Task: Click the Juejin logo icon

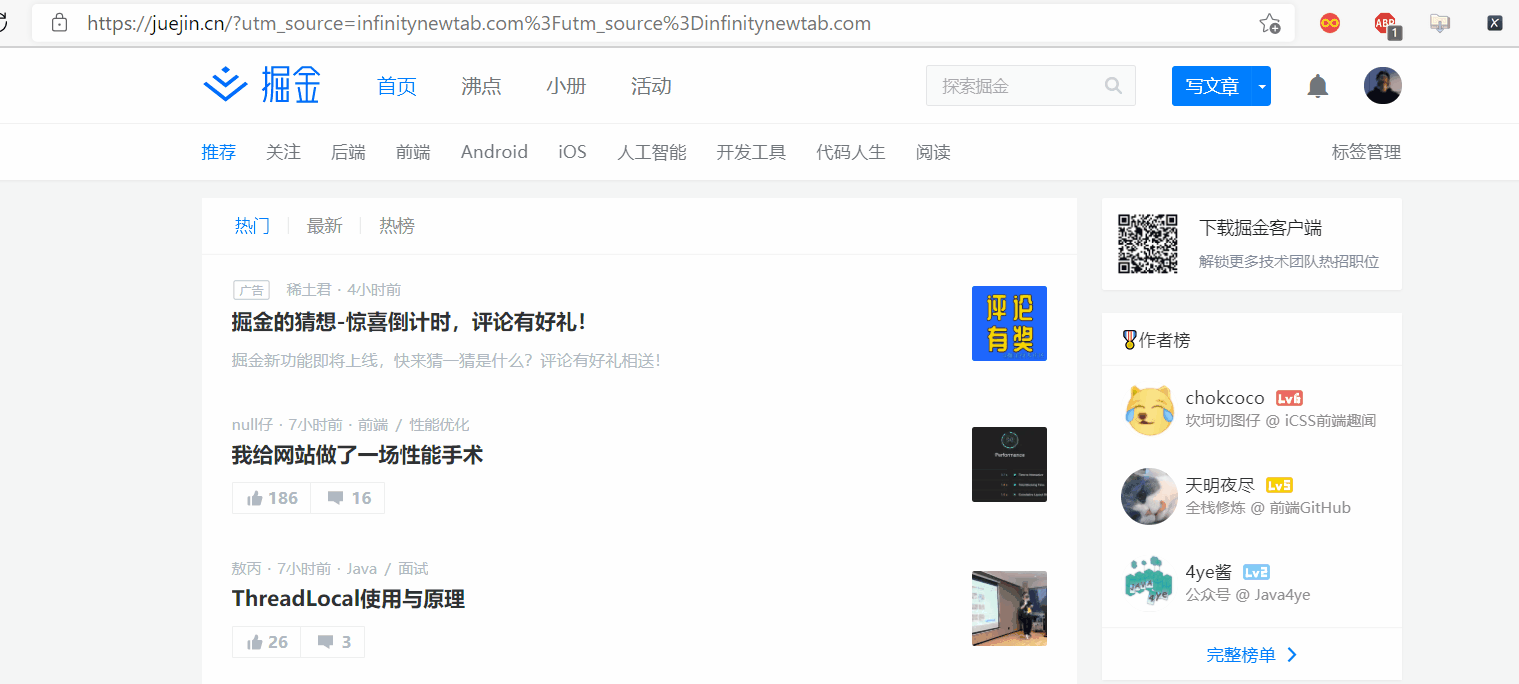Action: pos(226,84)
